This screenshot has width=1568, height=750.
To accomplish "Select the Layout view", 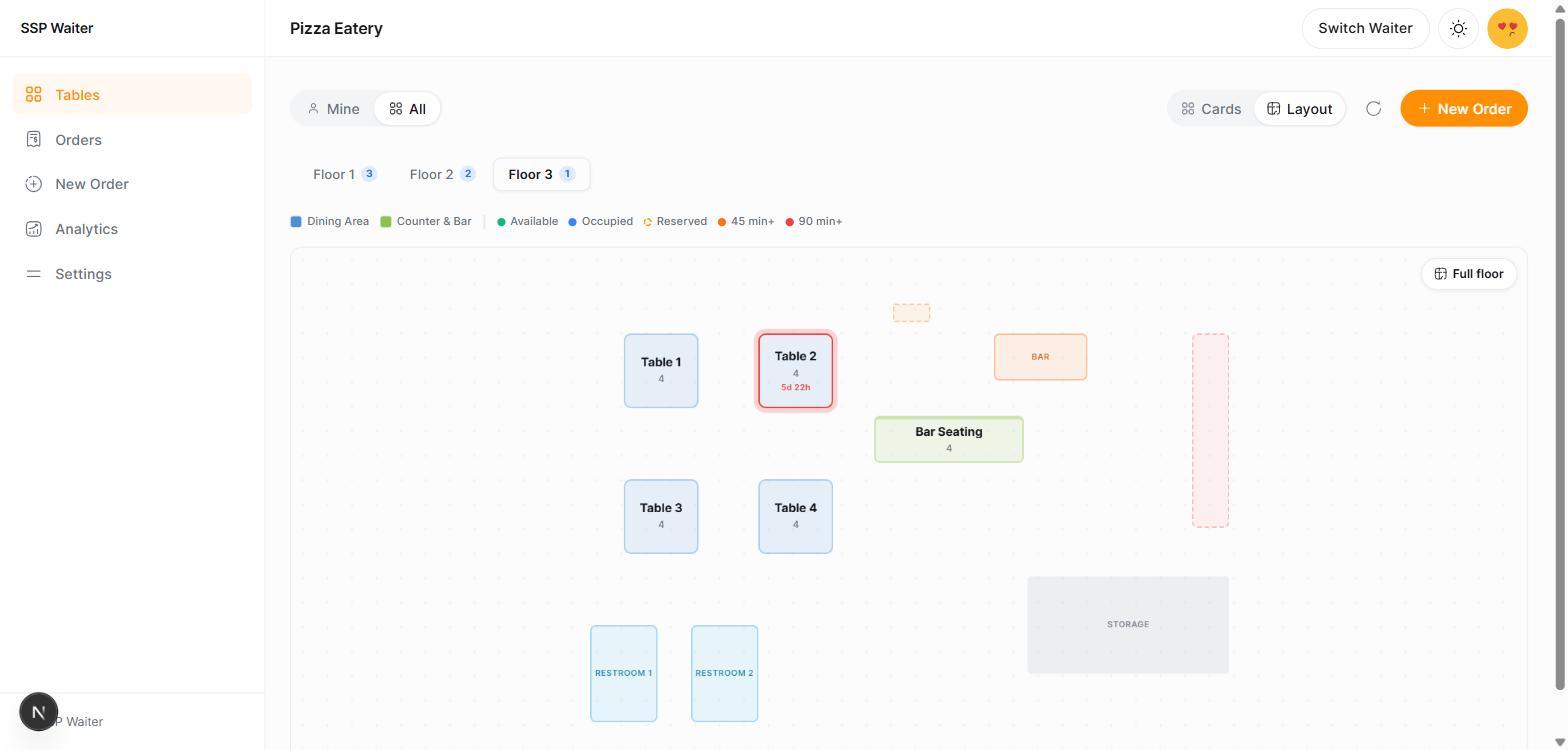I will (1299, 109).
